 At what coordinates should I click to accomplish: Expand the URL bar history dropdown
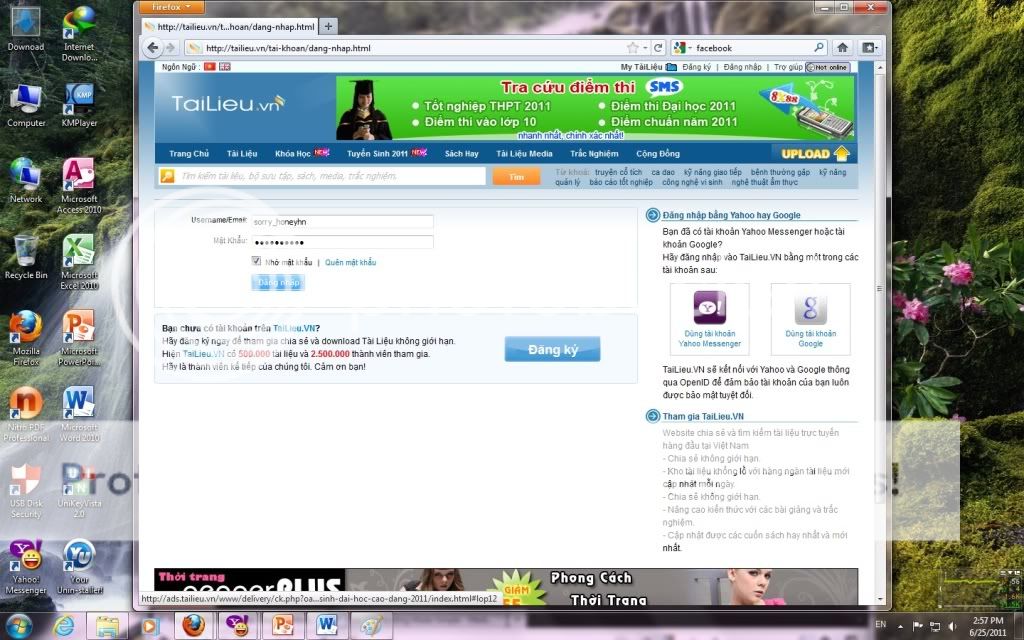pyautogui.click(x=645, y=48)
